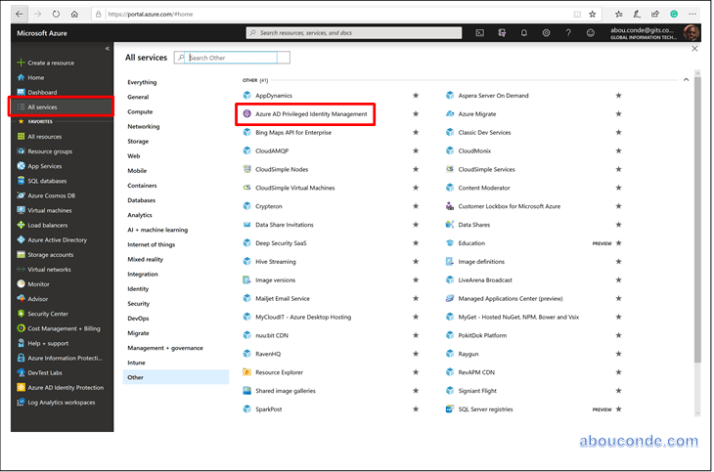This screenshot has width=714, height=472.
Task: Toggle favorite star for Azure Migrate
Action: click(619, 114)
